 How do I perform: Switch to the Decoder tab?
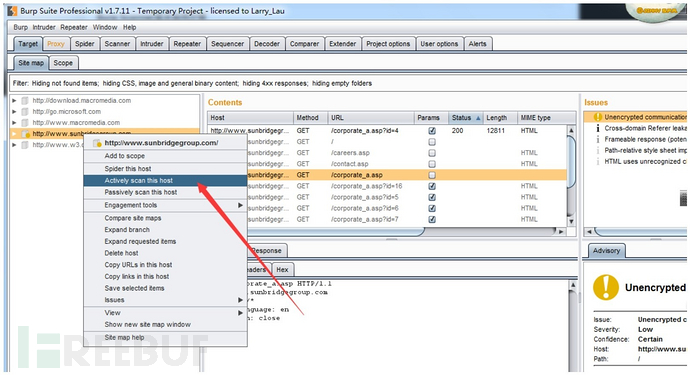(x=267, y=44)
